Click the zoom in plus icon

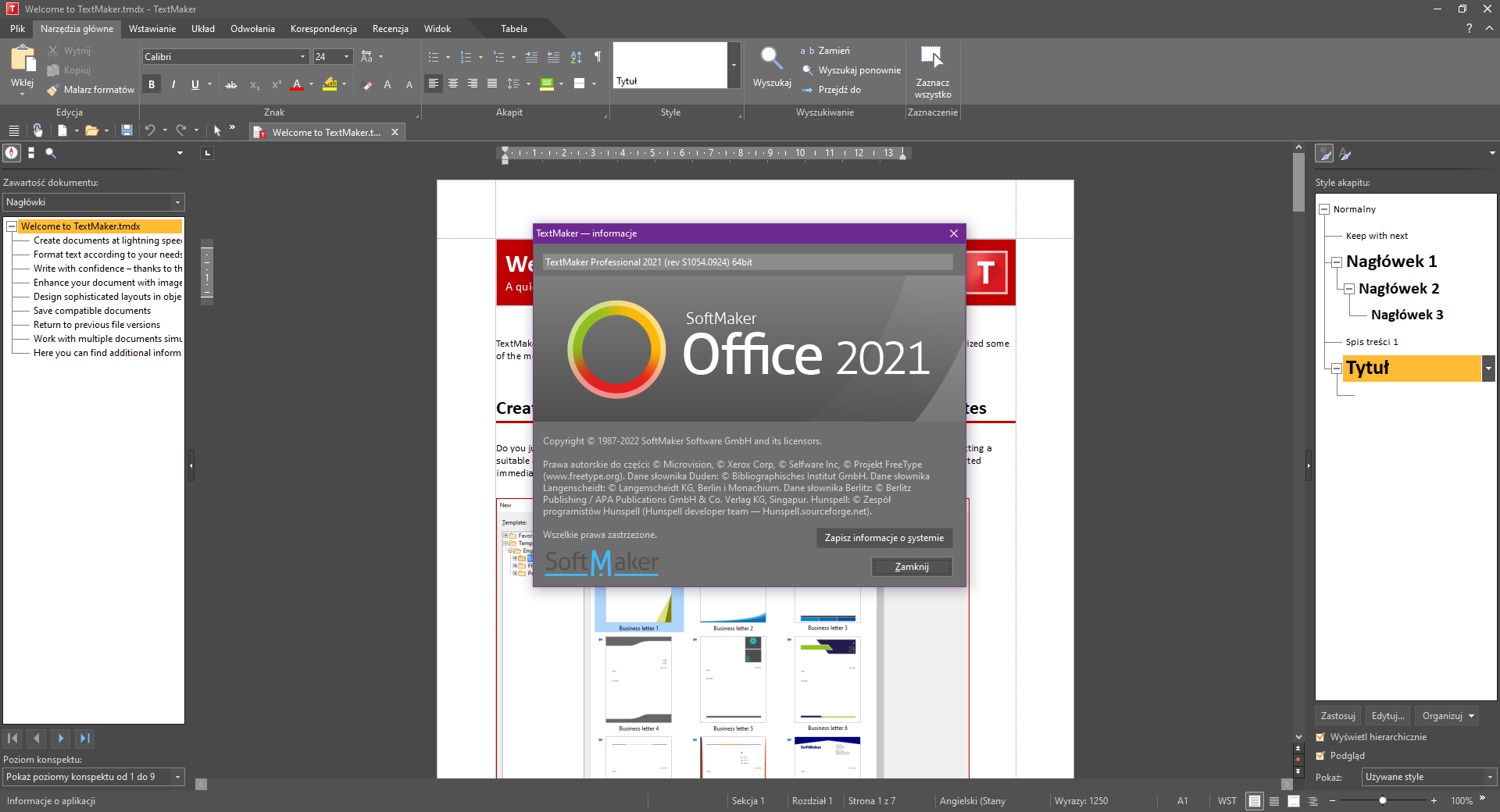tap(1434, 801)
